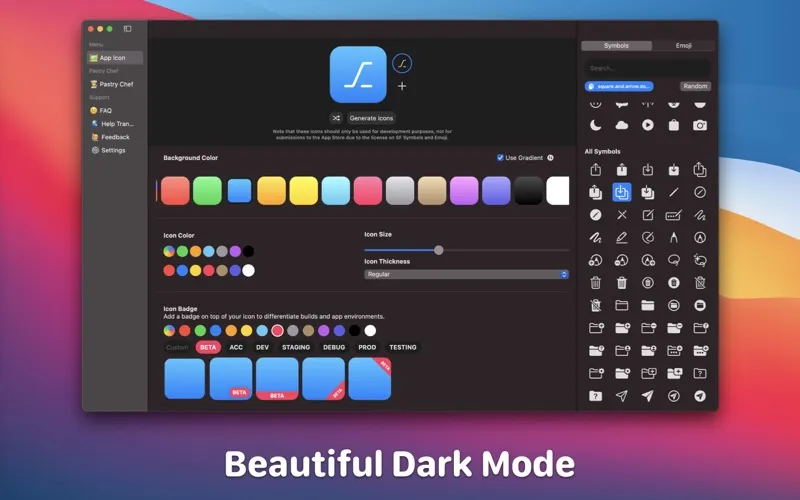Viewport: 800px width, 500px height.
Task: Pick the white Icon Color dot
Action: pos(248,270)
